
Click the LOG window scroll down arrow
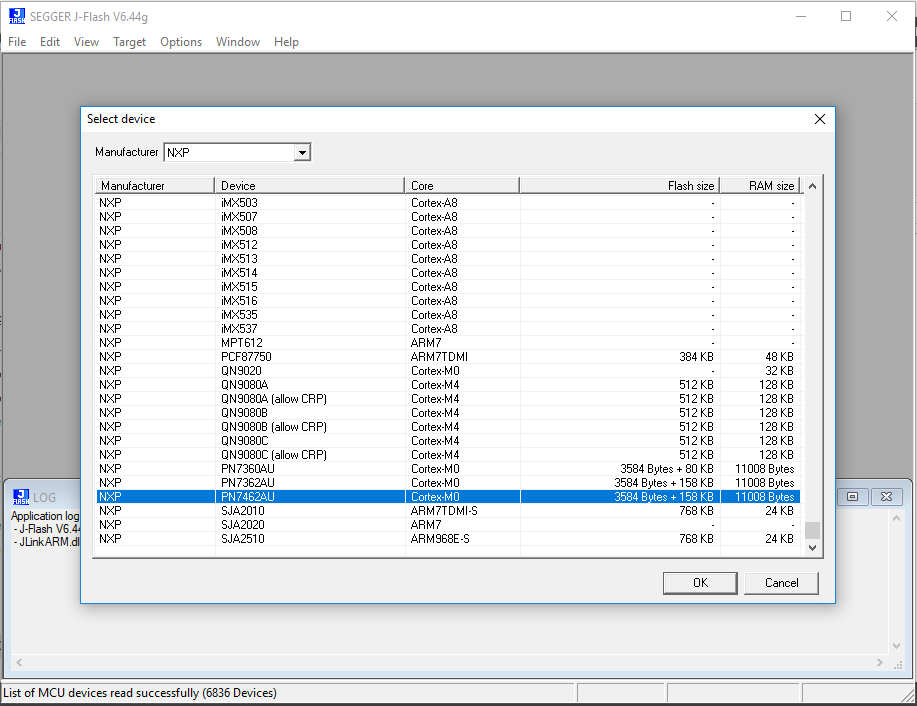click(896, 646)
